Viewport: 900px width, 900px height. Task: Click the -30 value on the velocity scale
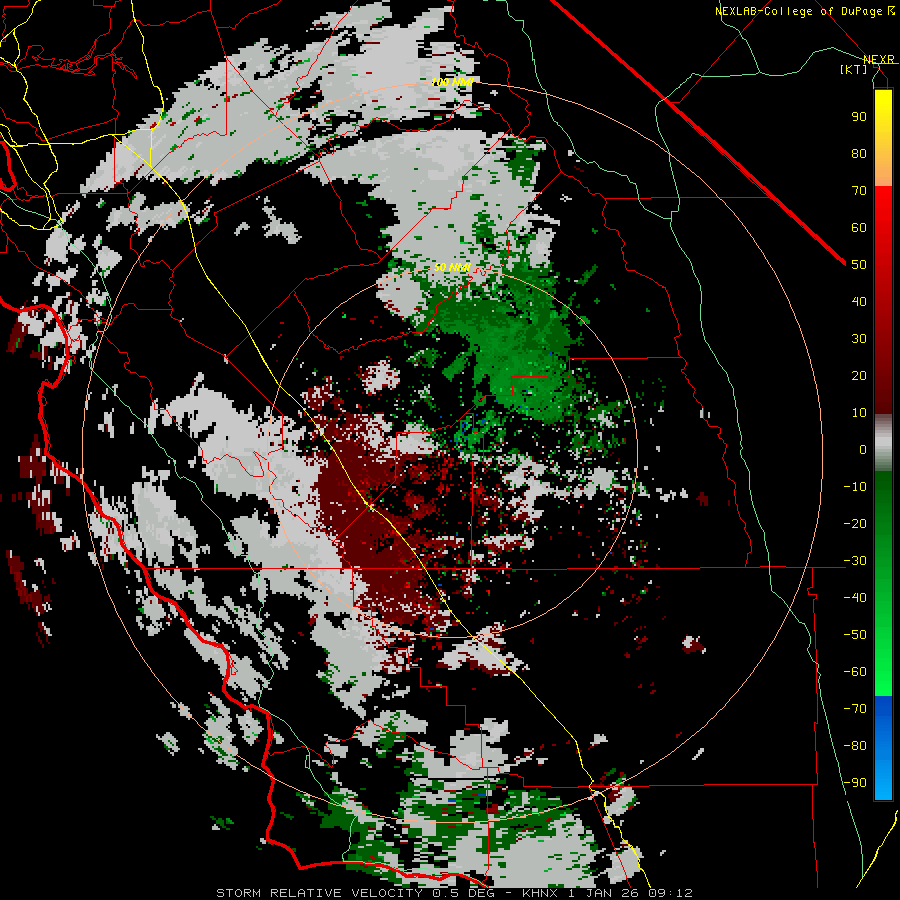(855, 561)
